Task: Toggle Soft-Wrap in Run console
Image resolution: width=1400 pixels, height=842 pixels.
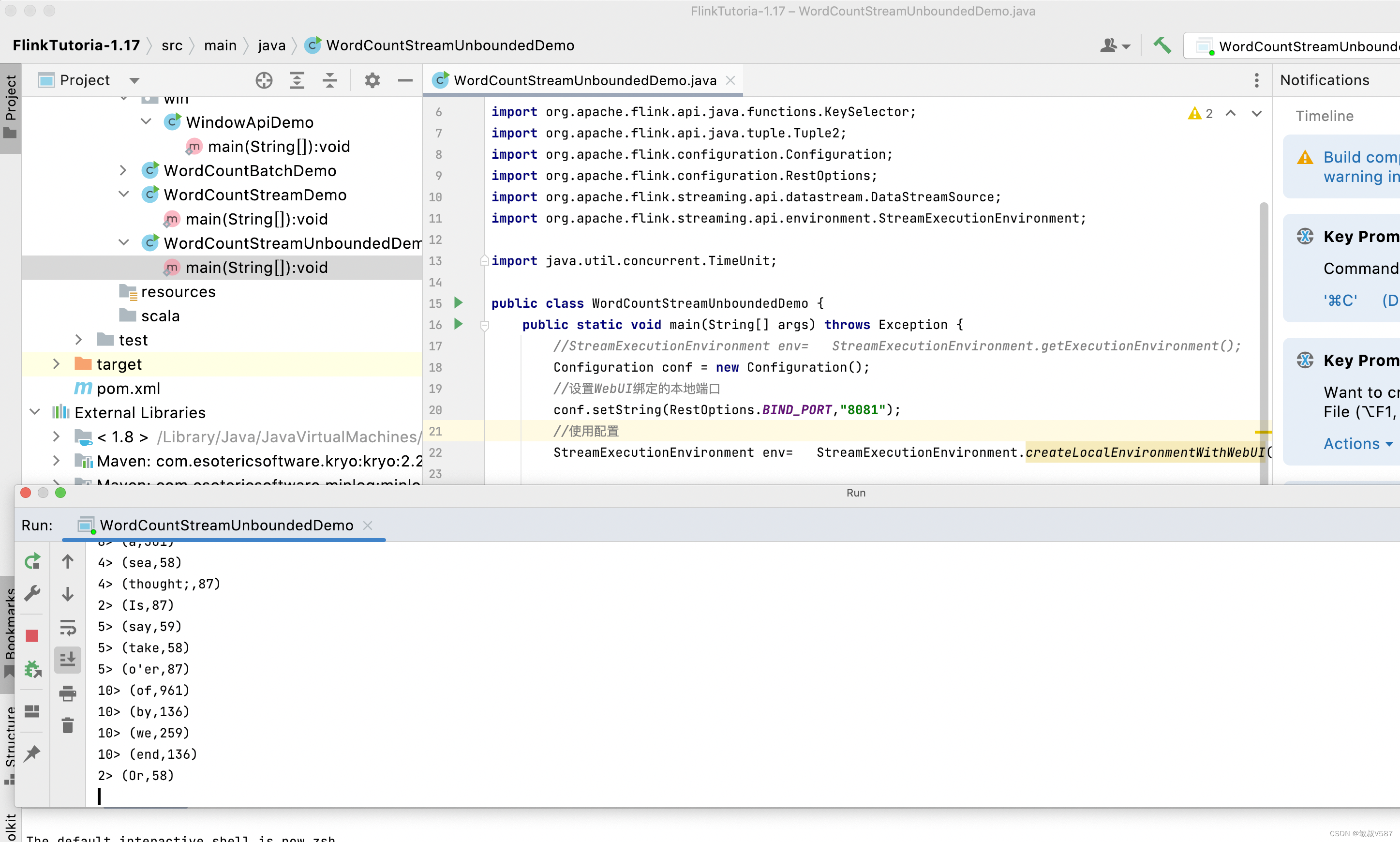Action: tap(68, 627)
